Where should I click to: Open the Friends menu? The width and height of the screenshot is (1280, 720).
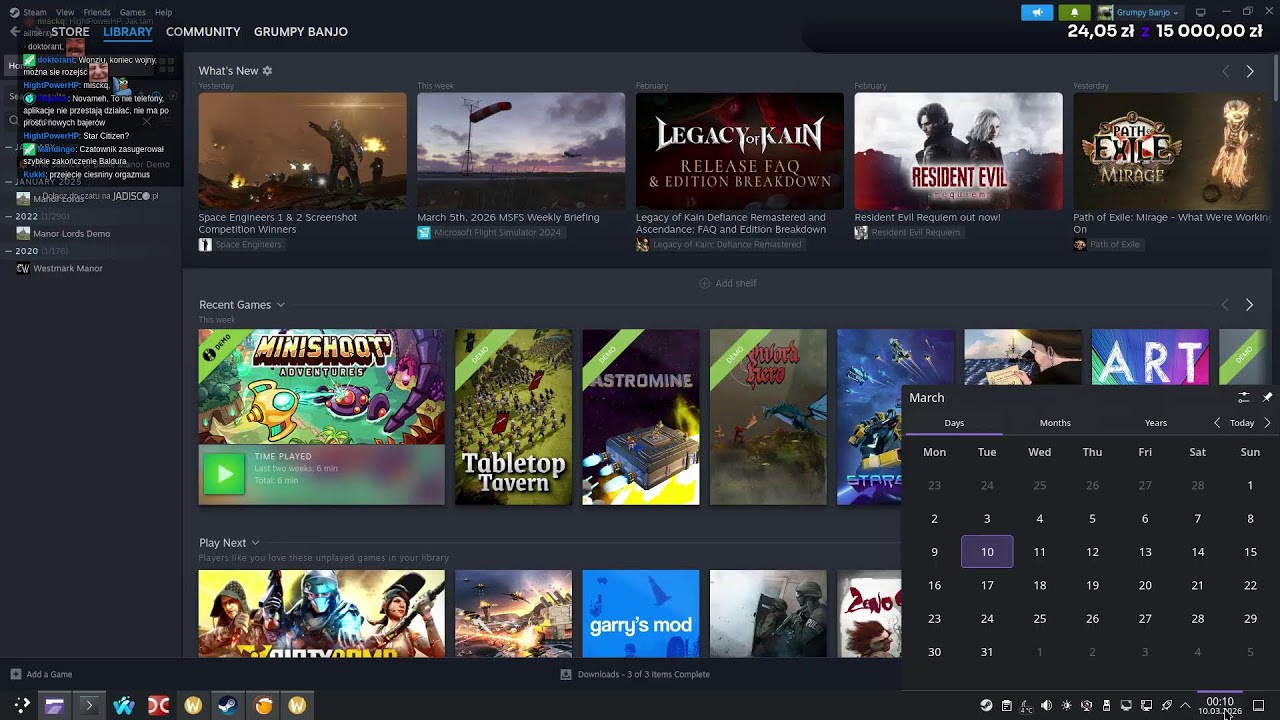pos(97,12)
